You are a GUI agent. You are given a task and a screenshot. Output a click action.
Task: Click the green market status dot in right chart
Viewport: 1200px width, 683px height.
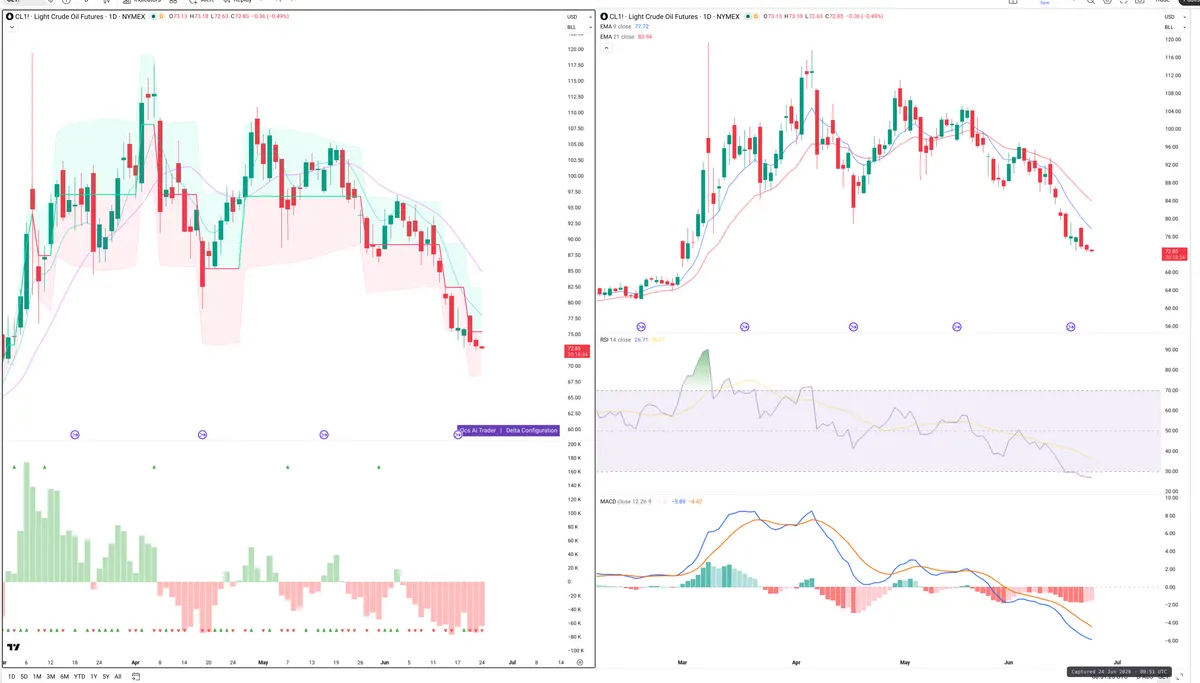(x=747, y=17)
